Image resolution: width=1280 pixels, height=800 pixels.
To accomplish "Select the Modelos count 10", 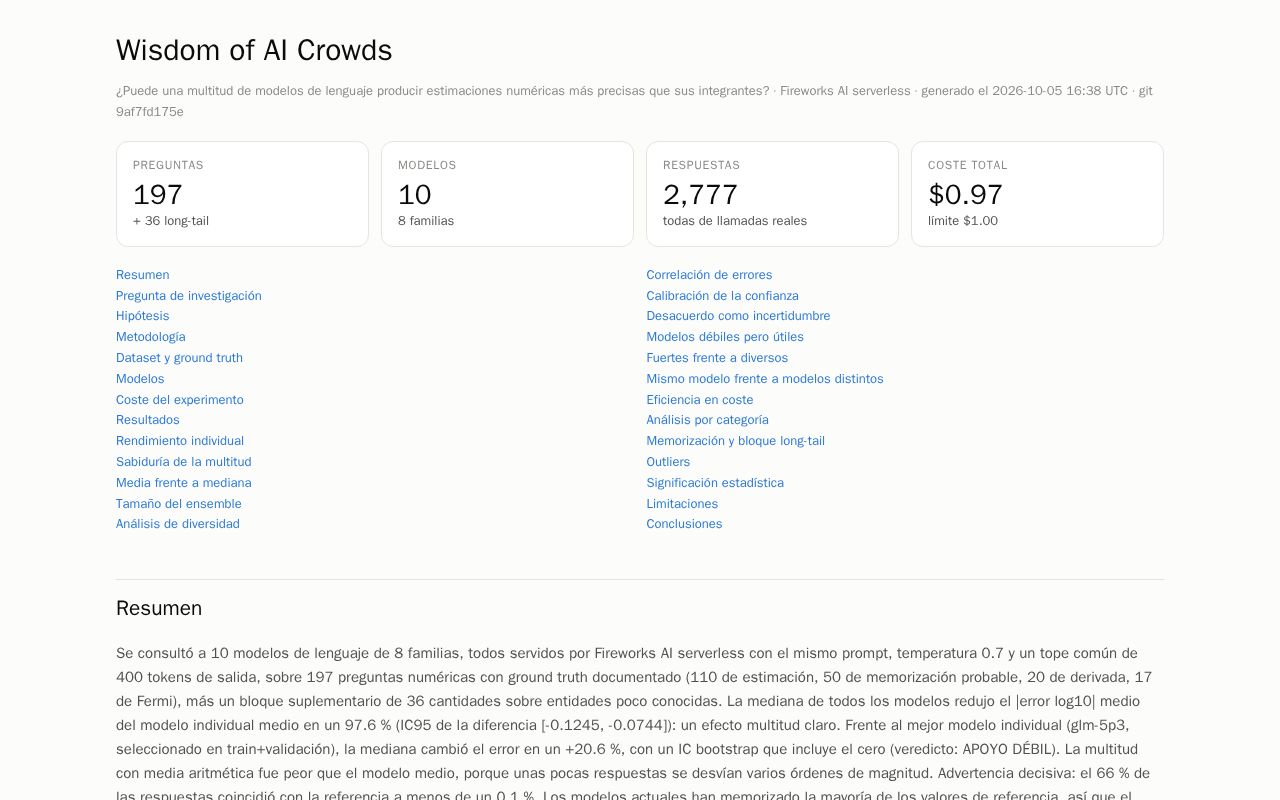I will [415, 194].
